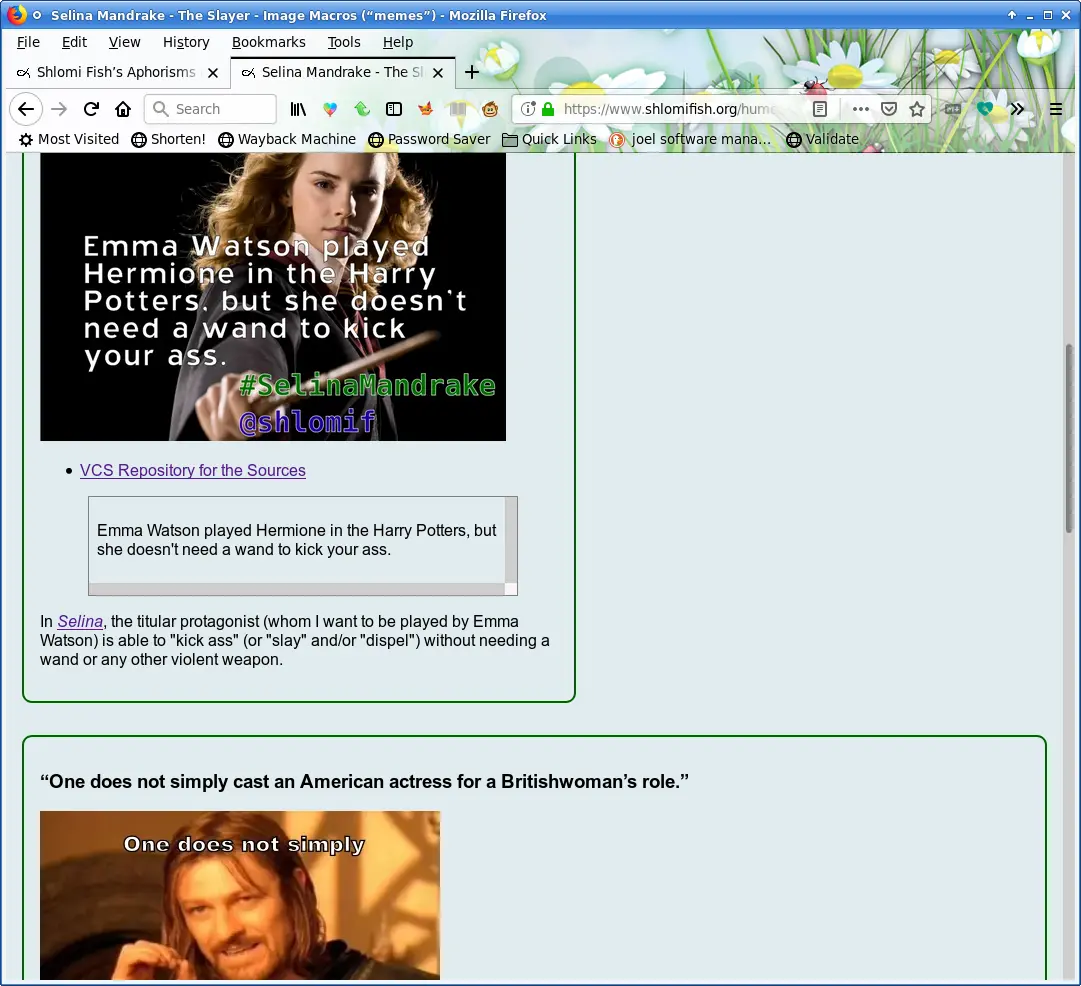This screenshot has height=986, width=1081.
Task: Open the Greasemonkey monkey icon
Action: pyautogui.click(x=490, y=109)
